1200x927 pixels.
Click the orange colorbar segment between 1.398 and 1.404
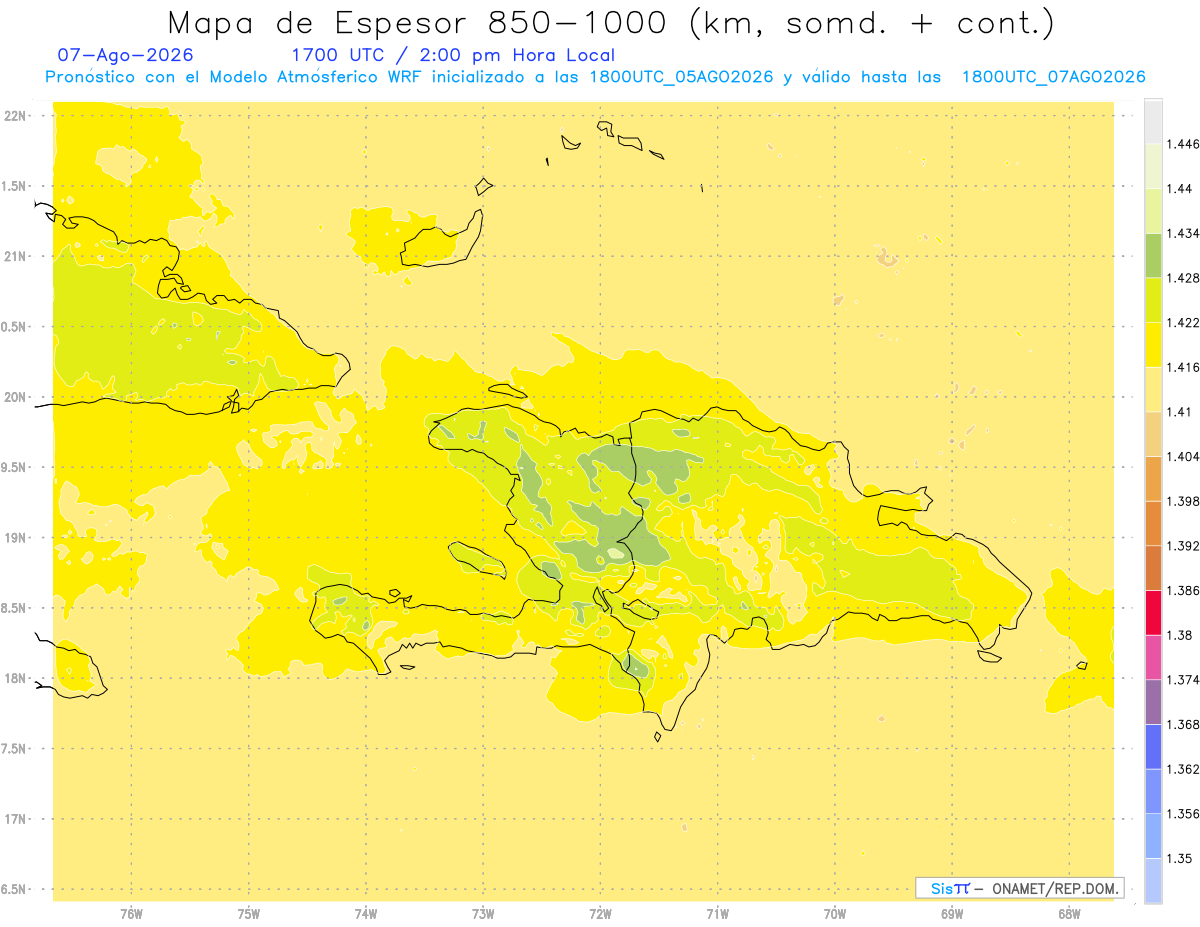[1153, 478]
